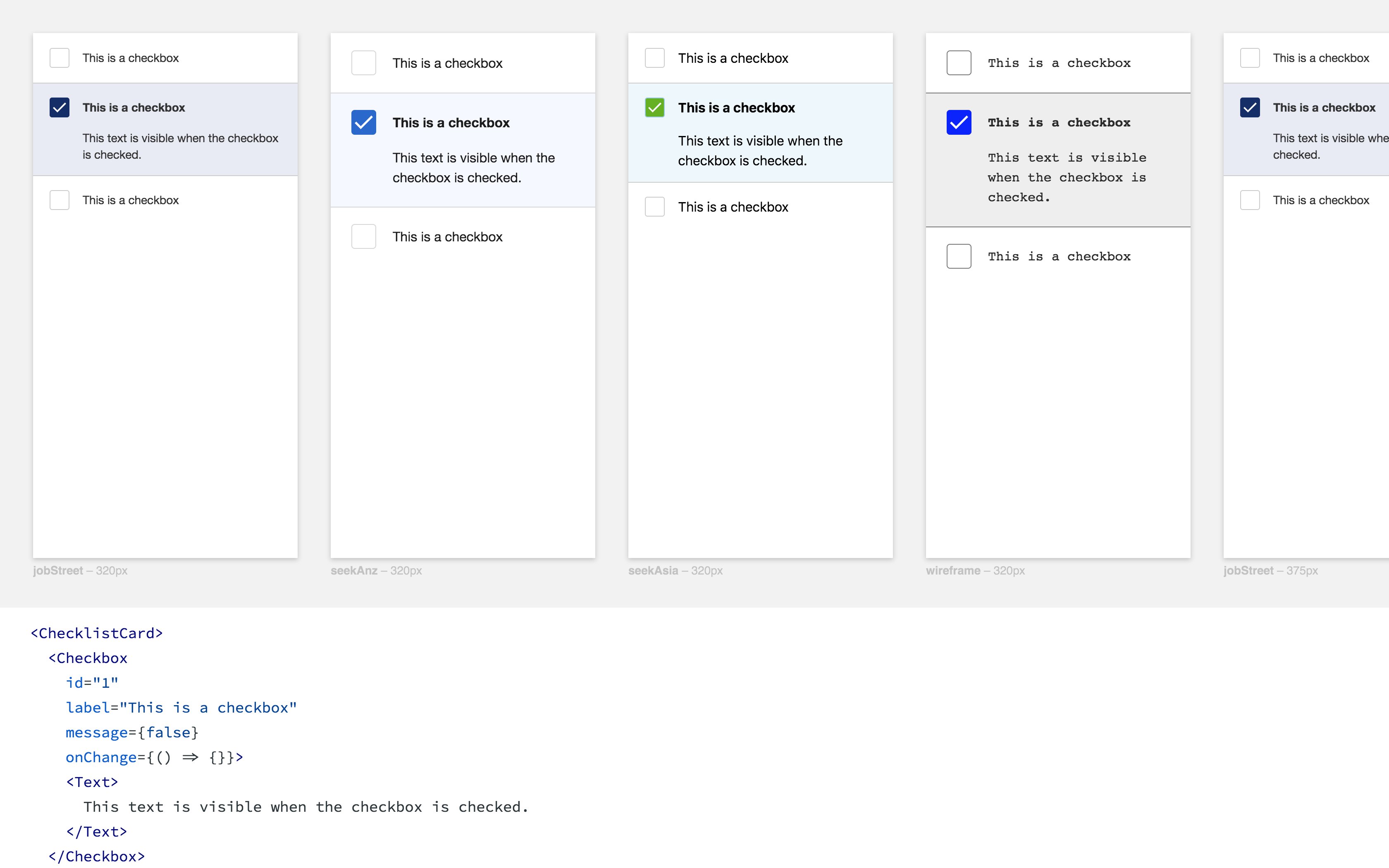Viewport: 1389px width, 868px height.
Task: Tick the bottom checkbox in seekAnz card
Action: 363,236
